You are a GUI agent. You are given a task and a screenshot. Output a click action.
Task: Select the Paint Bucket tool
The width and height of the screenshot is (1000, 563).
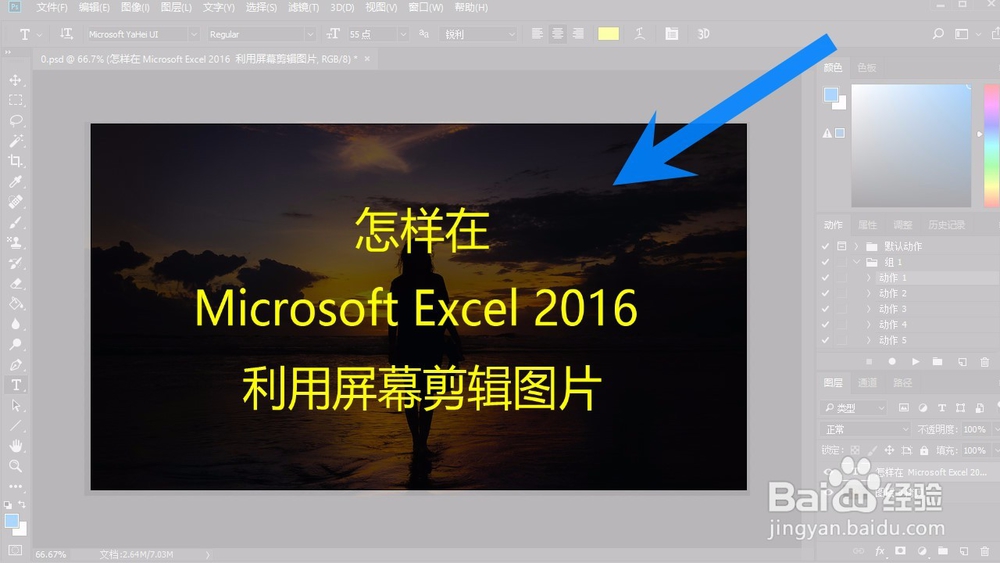15,304
